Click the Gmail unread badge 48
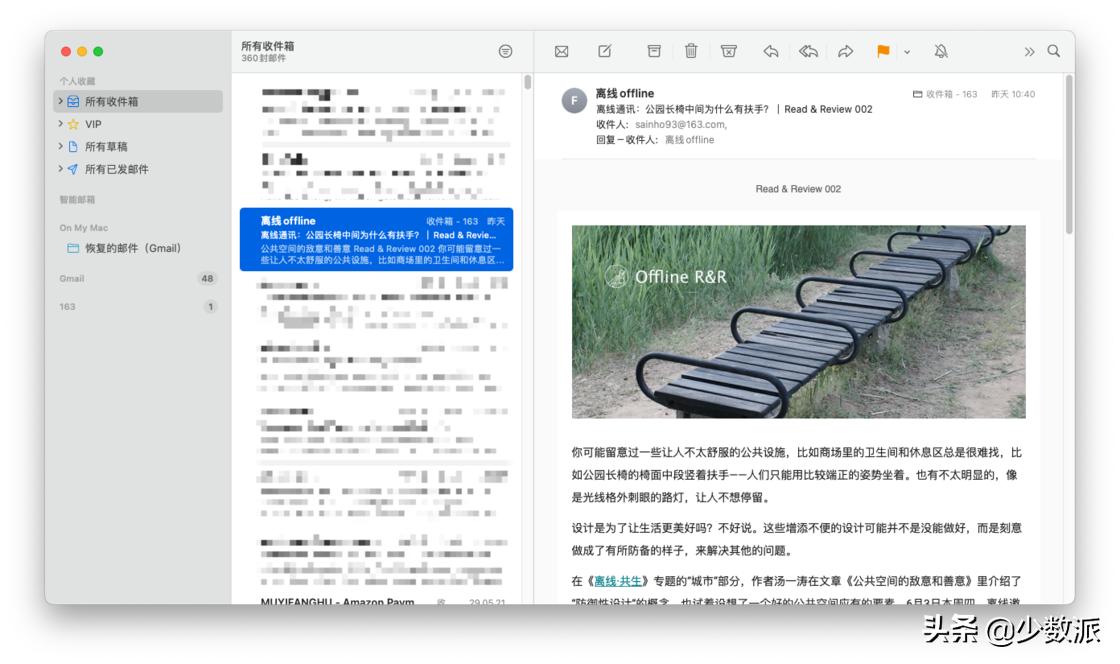This screenshot has width=1120, height=664. (x=207, y=278)
